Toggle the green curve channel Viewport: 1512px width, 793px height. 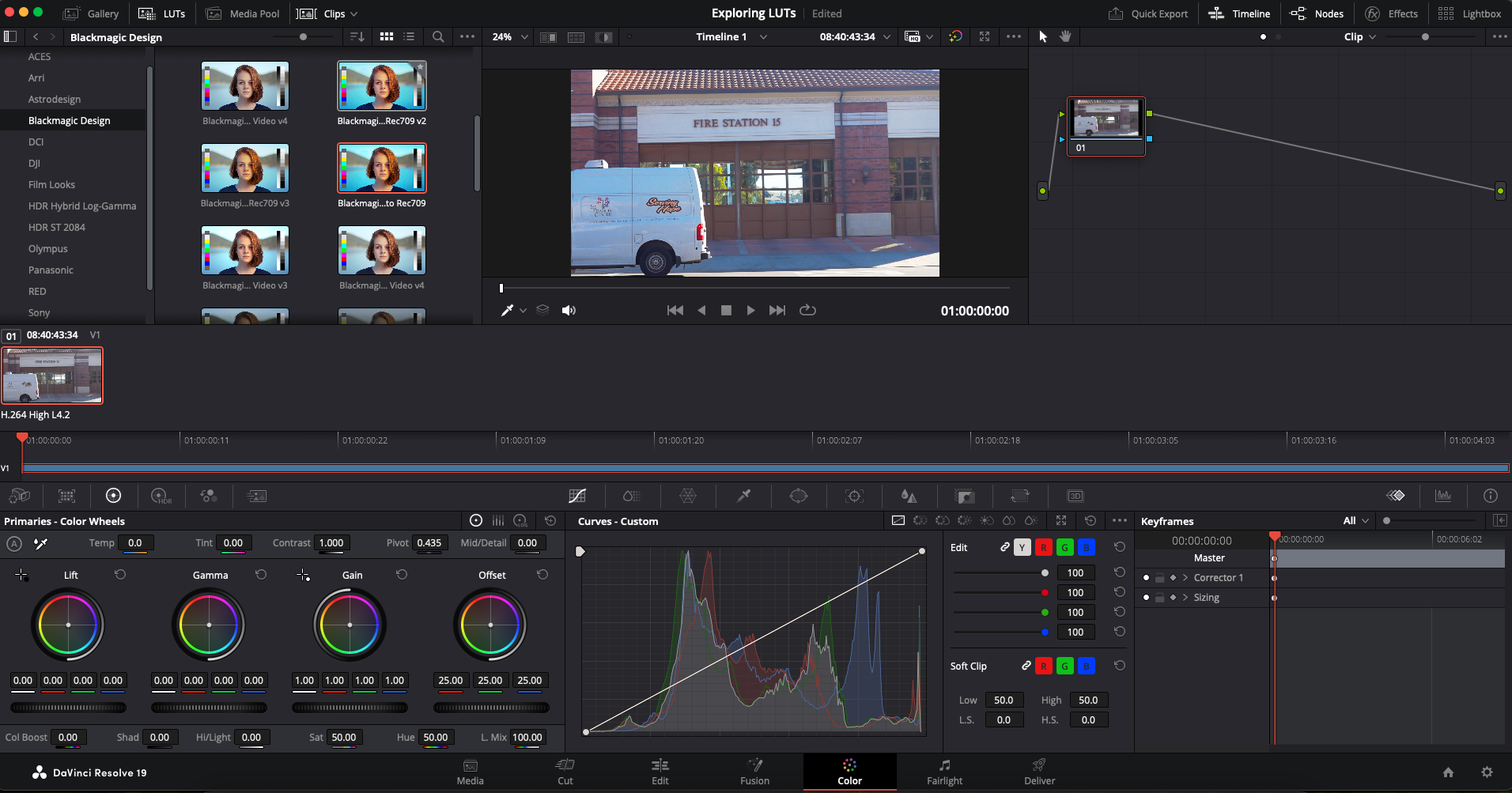[1065, 547]
